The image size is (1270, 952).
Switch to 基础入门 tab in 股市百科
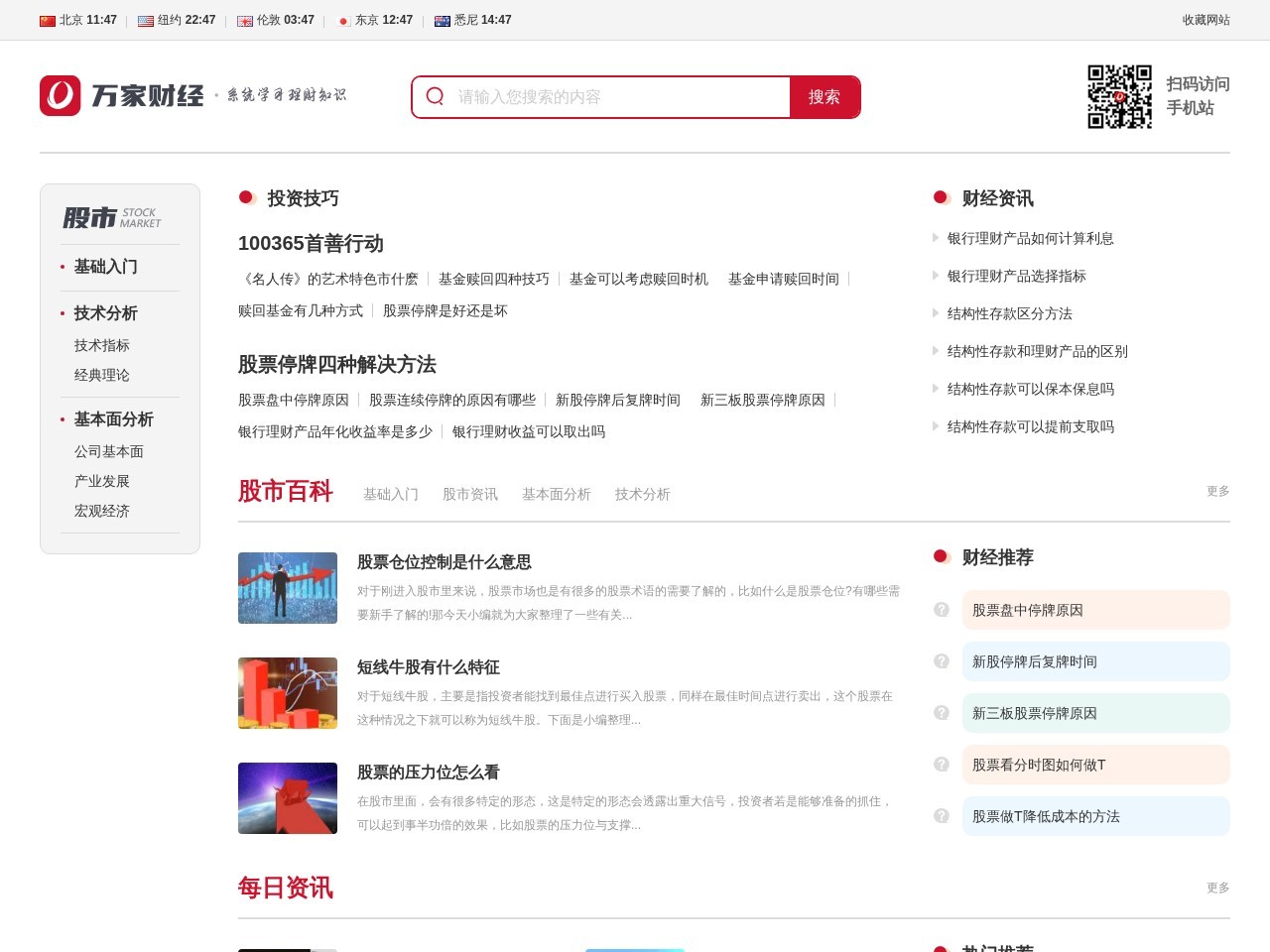pyautogui.click(x=391, y=494)
